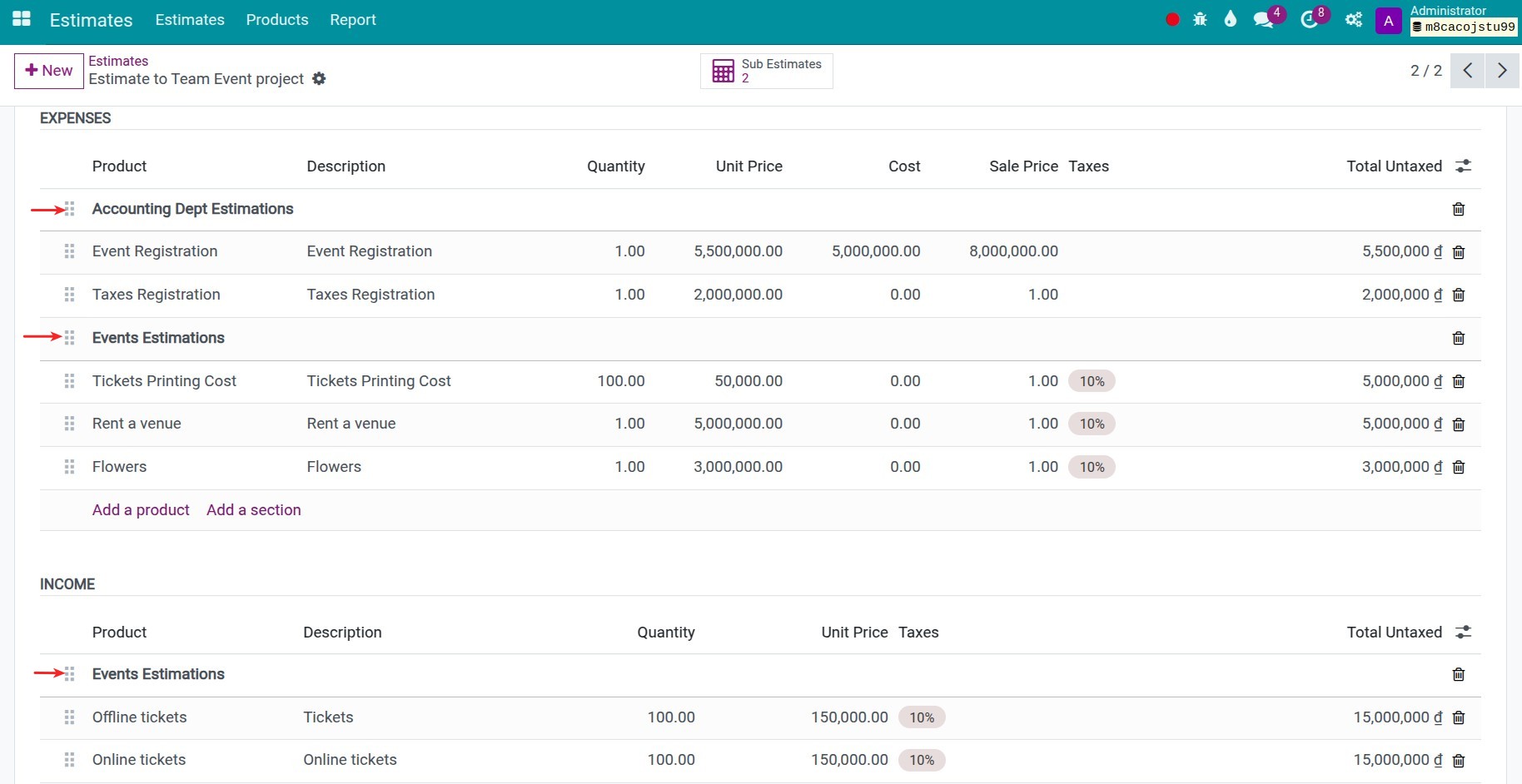Edit Event Registration sale price 8,000,000.00
Viewport: 1522px width, 784px height.
click(1013, 251)
